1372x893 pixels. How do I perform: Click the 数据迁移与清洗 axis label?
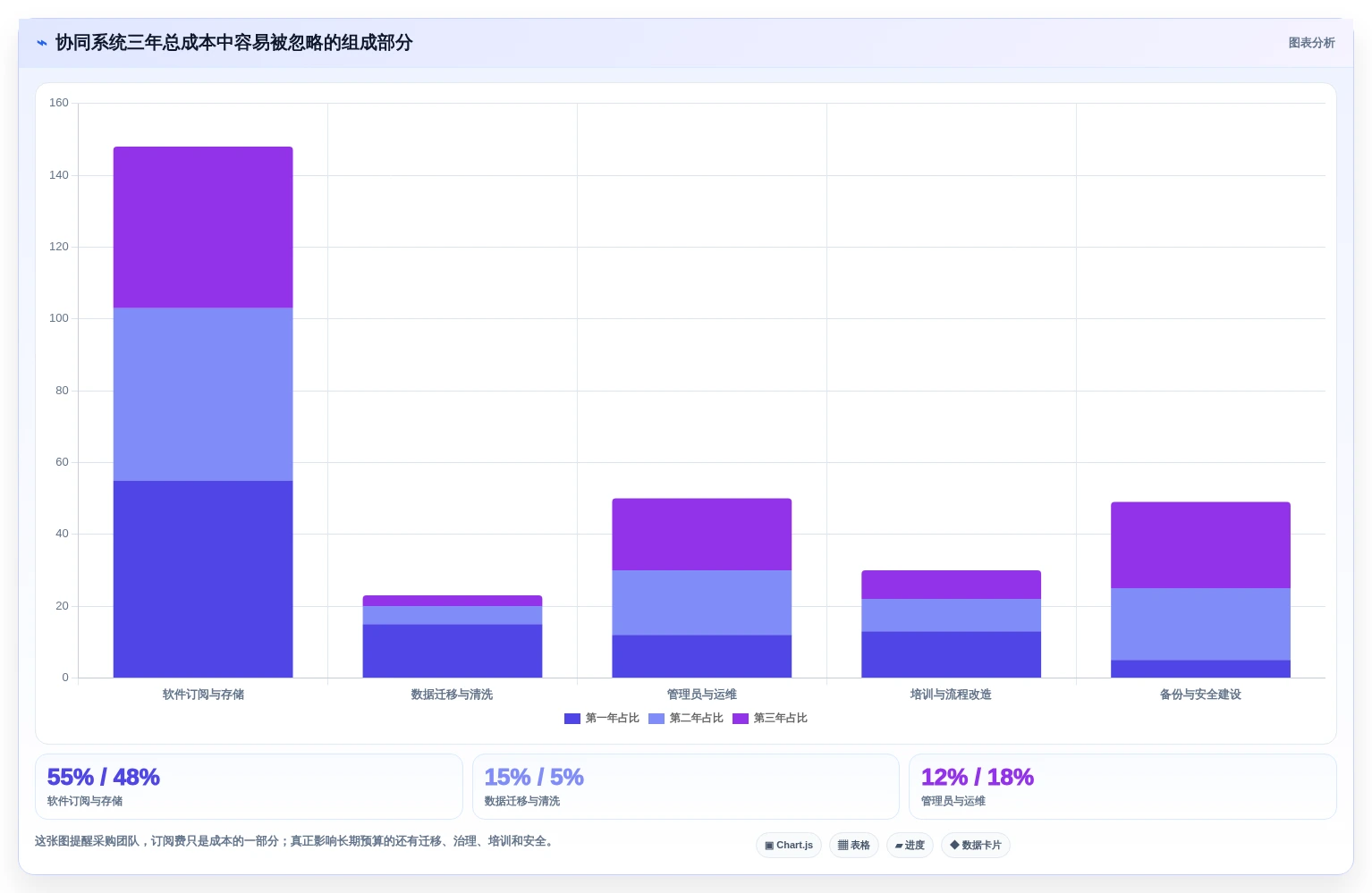click(x=453, y=695)
